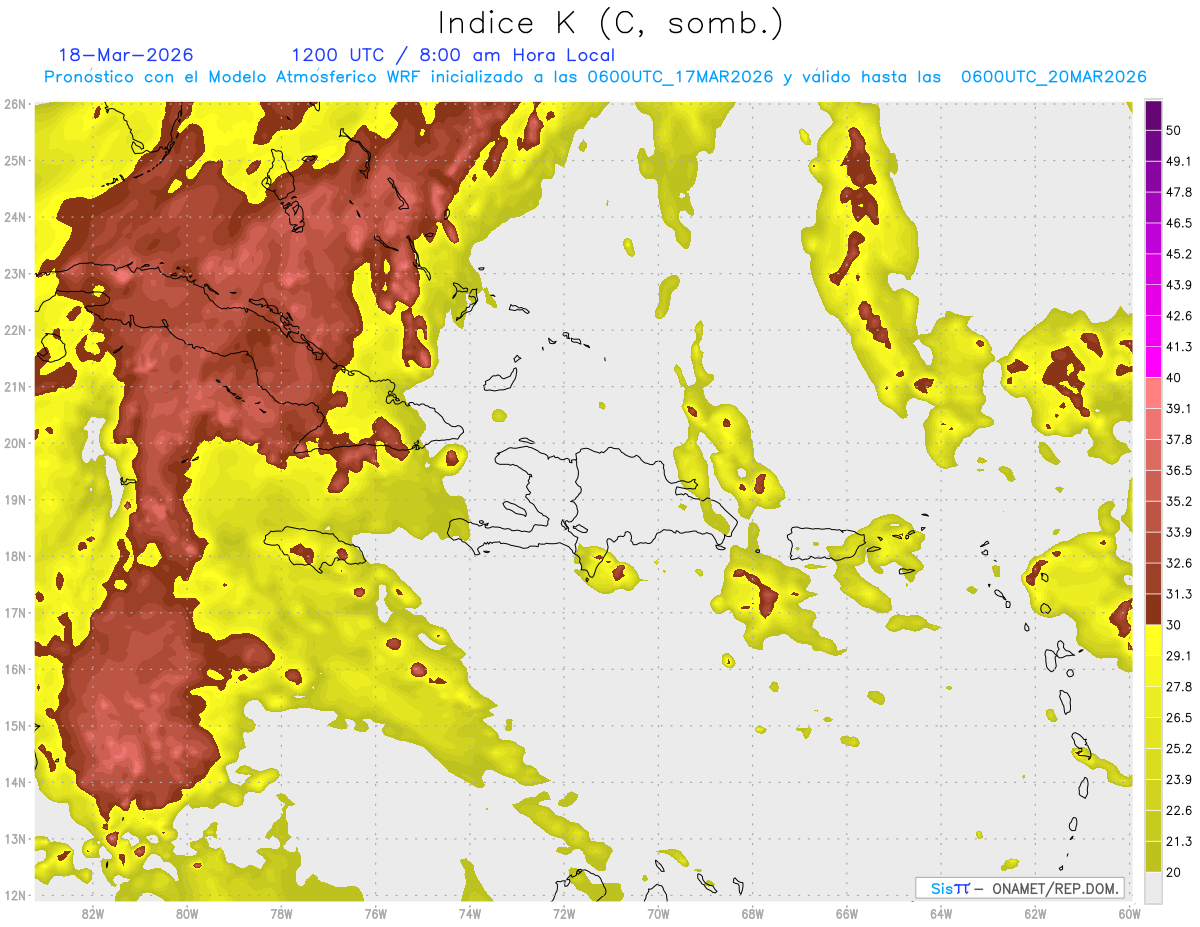
Task: Click the time label "1200 UTC / 8:00 am Hora Local"
Action: (453, 55)
